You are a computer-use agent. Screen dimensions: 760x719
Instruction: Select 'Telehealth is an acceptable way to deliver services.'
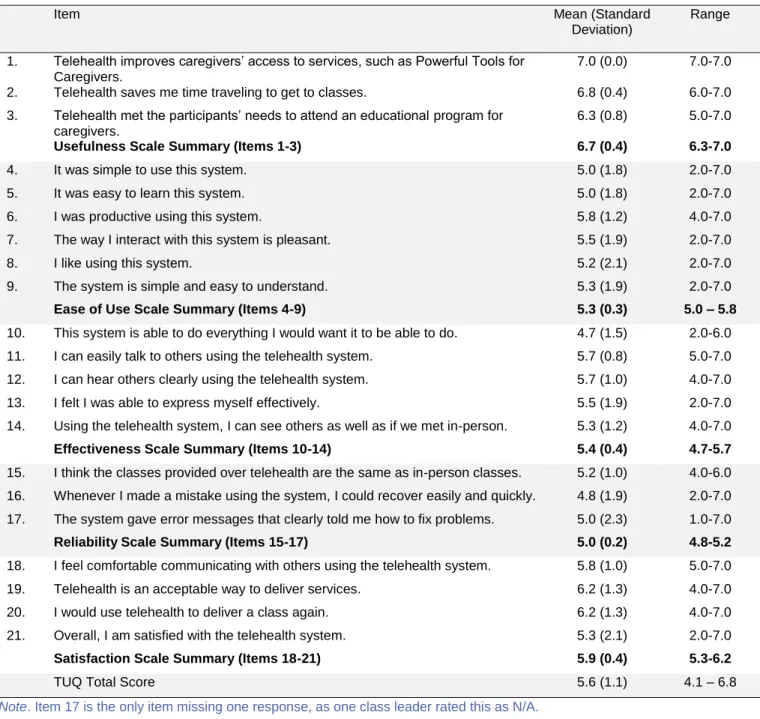pos(207,589)
